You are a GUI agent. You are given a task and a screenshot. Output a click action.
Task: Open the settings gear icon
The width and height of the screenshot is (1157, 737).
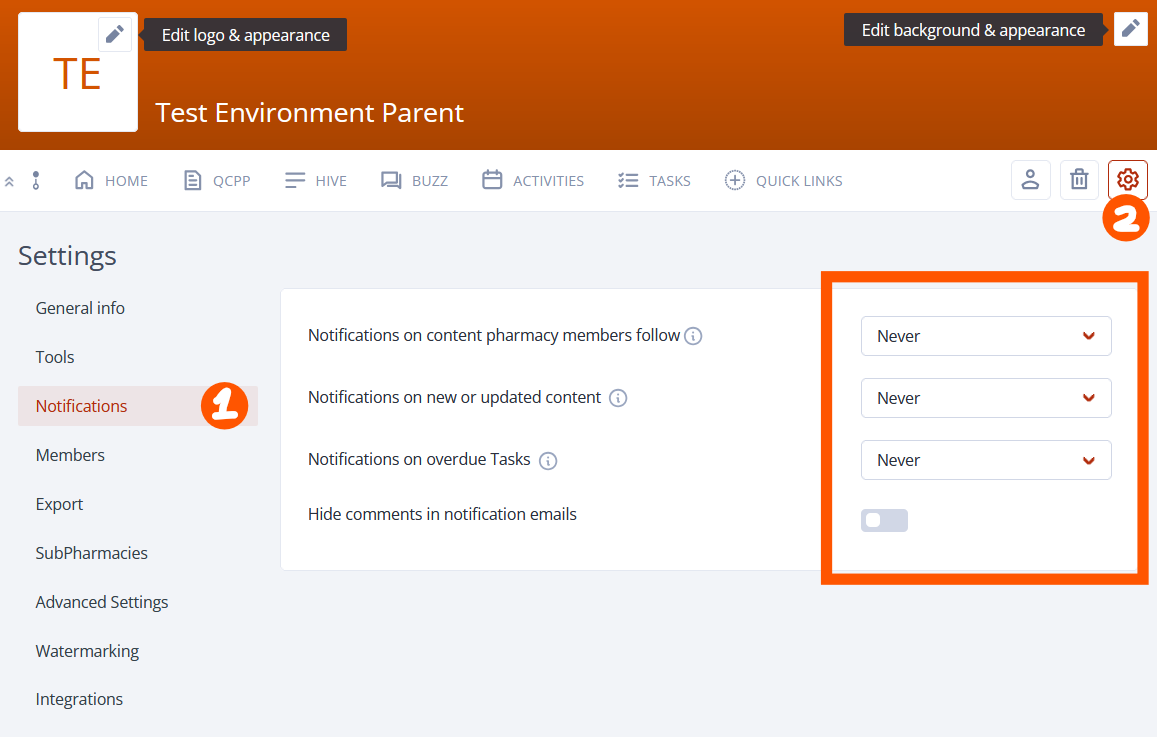click(1127, 179)
